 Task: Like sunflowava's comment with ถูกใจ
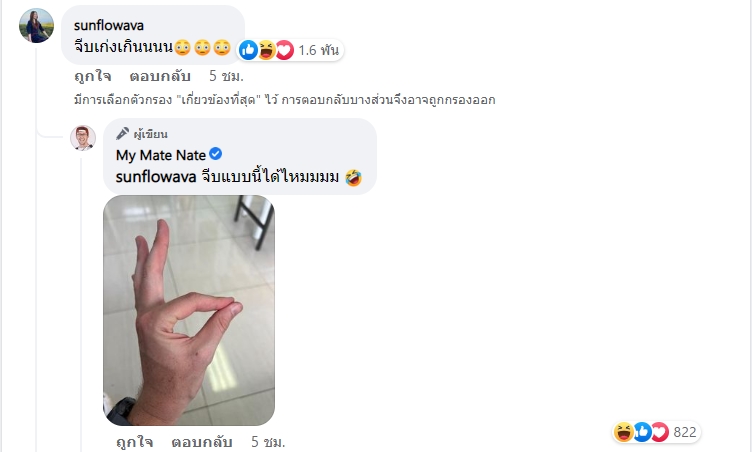point(93,76)
